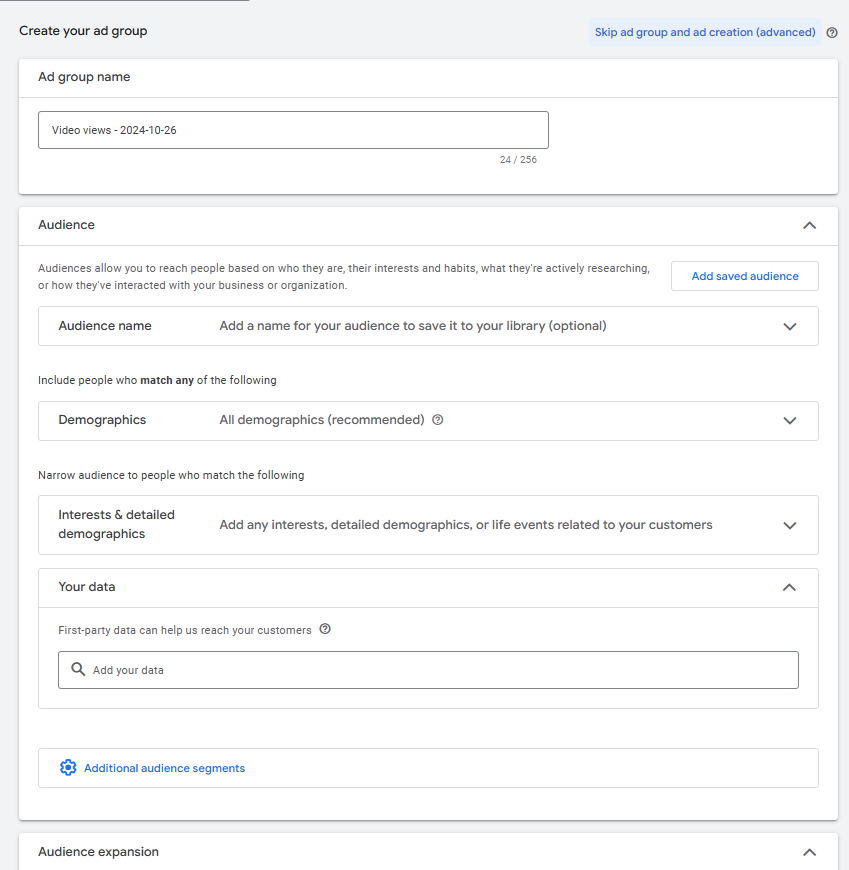Screen dimensions: 849x870
Task: Click the magnifier icon in Add your data
Action: 78,670
